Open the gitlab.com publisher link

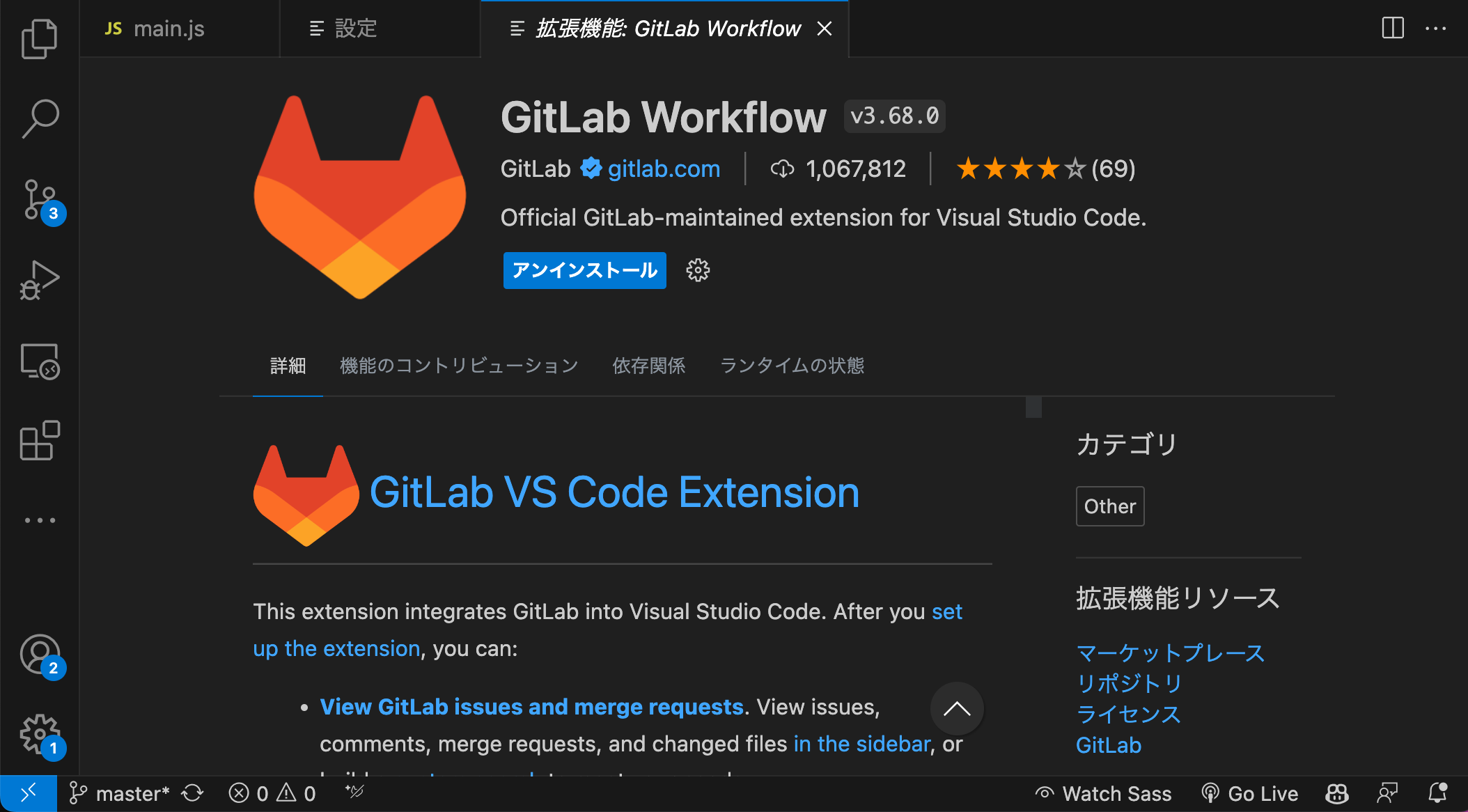tap(664, 169)
